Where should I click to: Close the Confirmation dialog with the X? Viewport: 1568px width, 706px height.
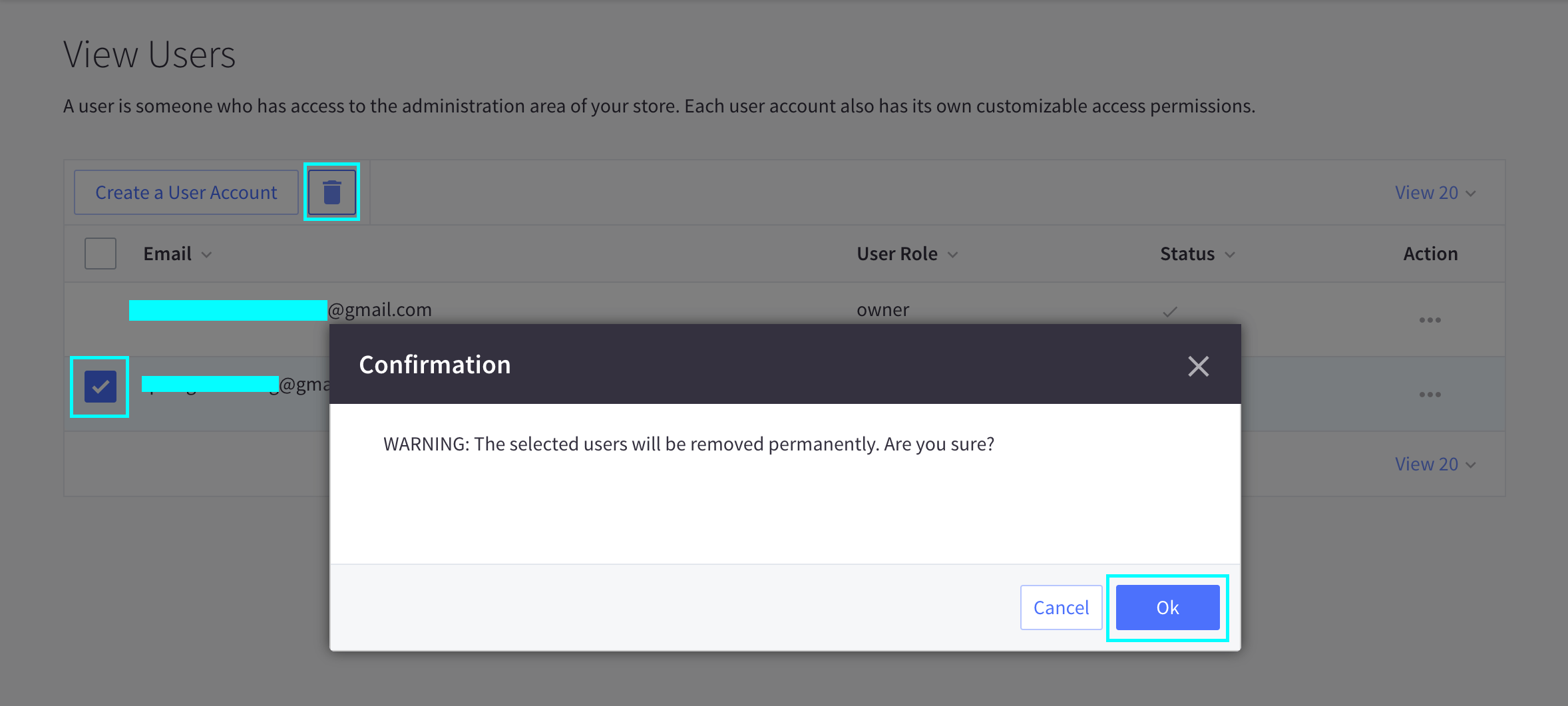point(1198,365)
